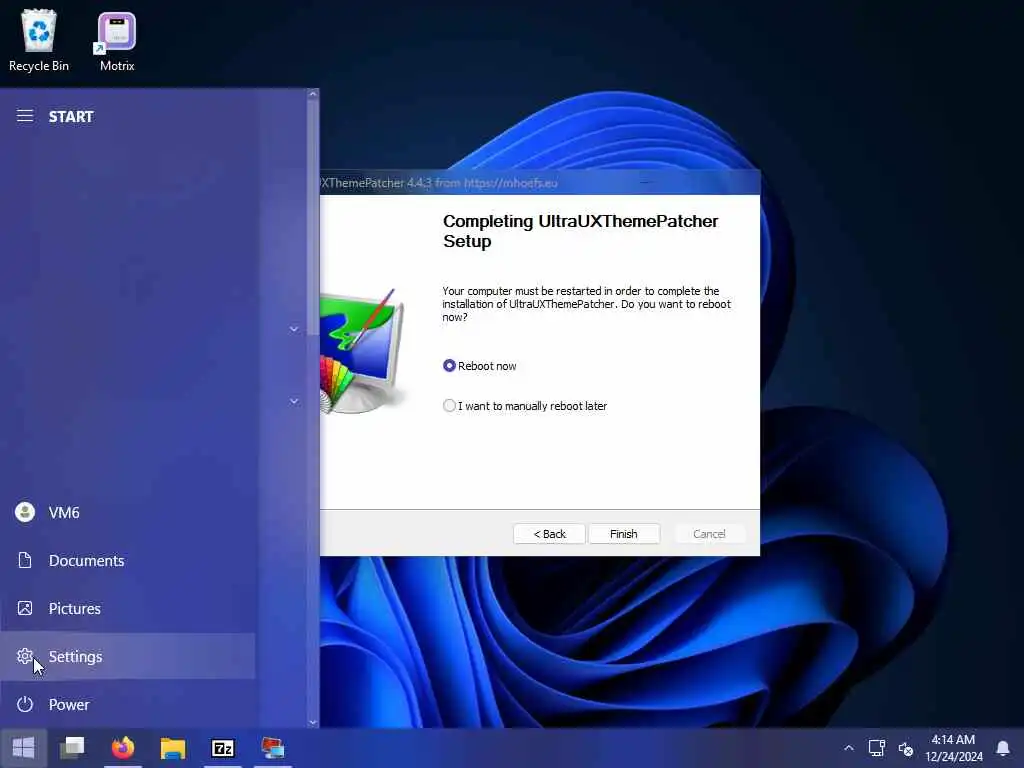
Task: Open Power options in the Start menu
Action: [x=127, y=705]
